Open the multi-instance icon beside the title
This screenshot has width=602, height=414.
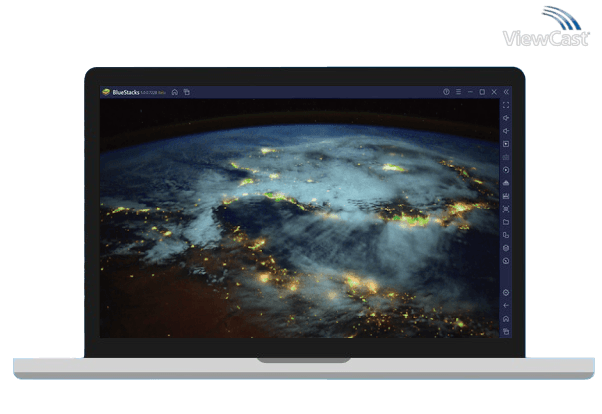187,92
